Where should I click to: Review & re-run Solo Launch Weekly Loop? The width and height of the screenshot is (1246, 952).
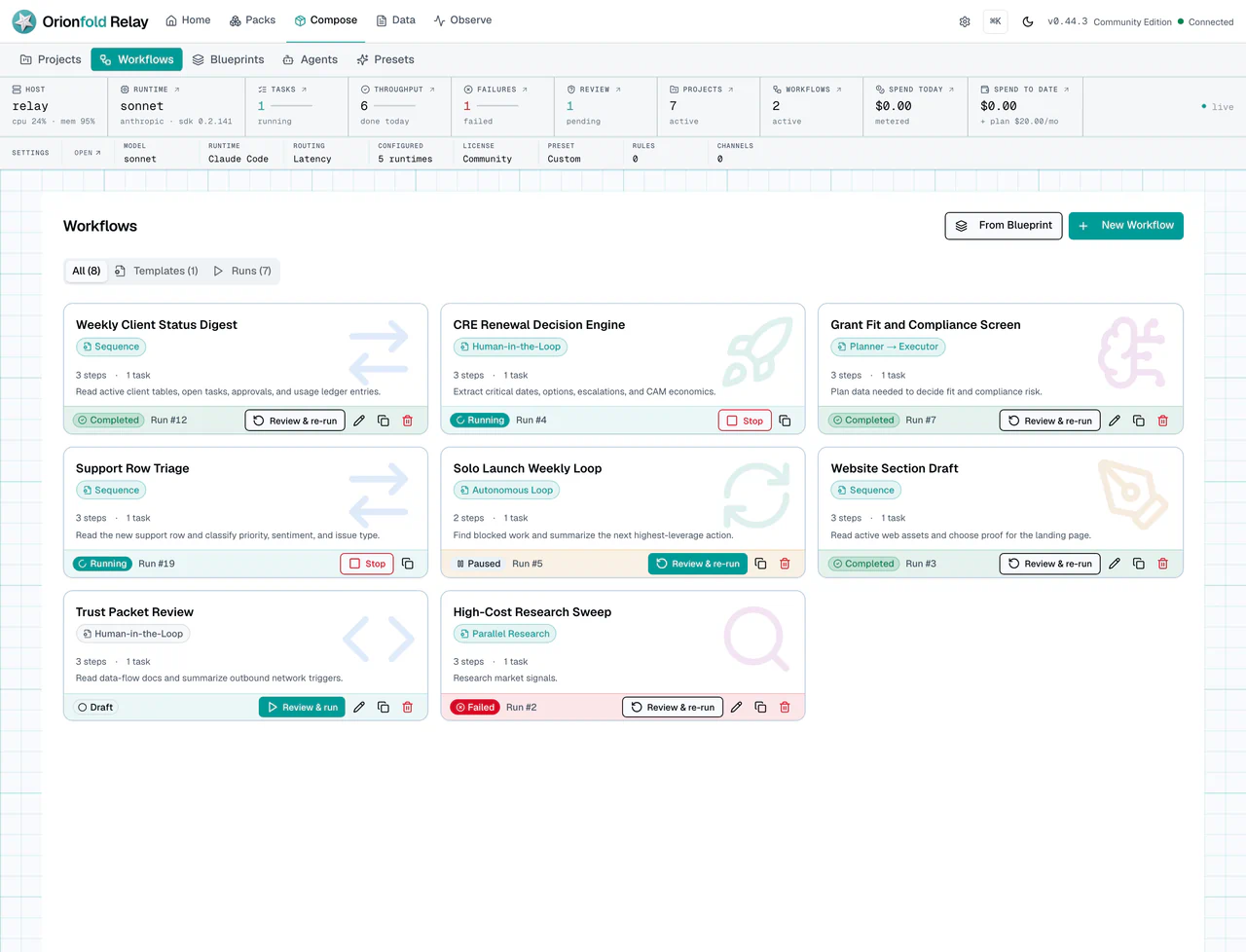pos(698,564)
